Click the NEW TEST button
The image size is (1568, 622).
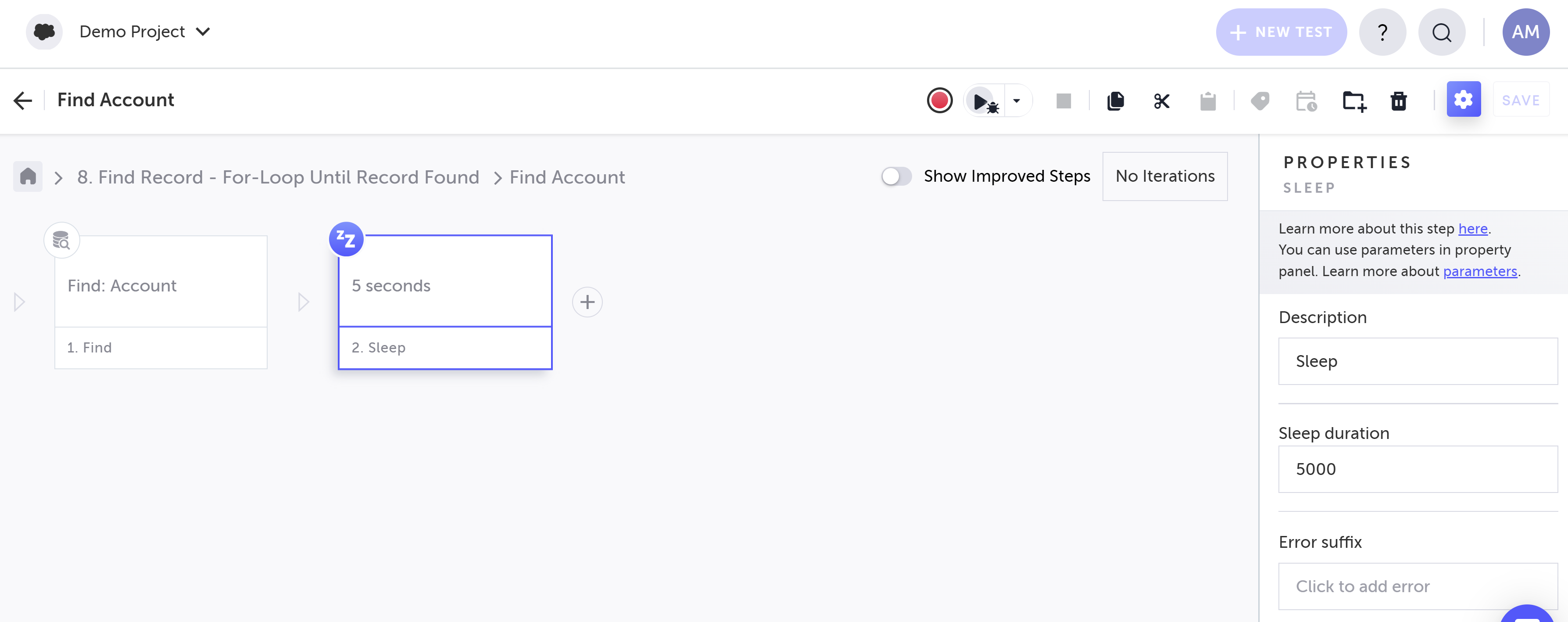point(1282,32)
